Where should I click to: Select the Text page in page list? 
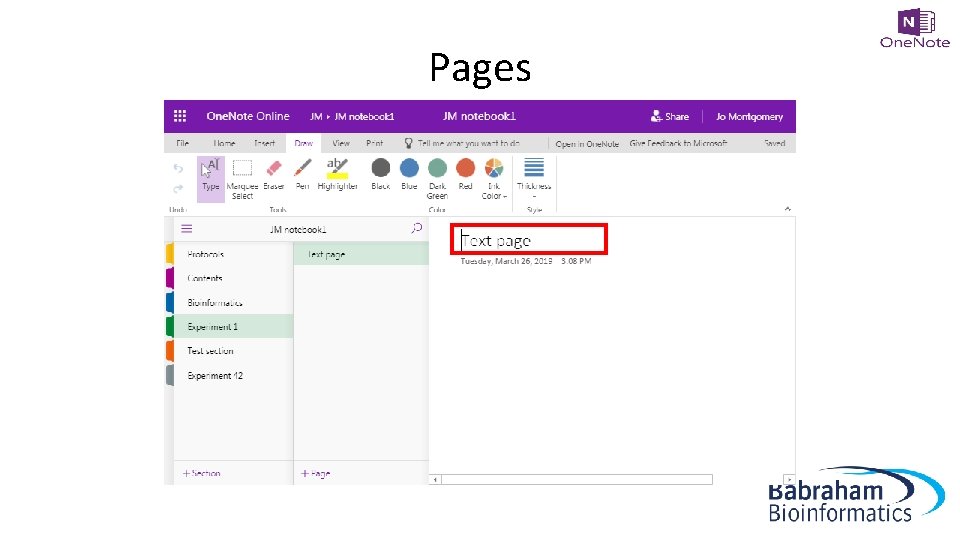point(361,254)
